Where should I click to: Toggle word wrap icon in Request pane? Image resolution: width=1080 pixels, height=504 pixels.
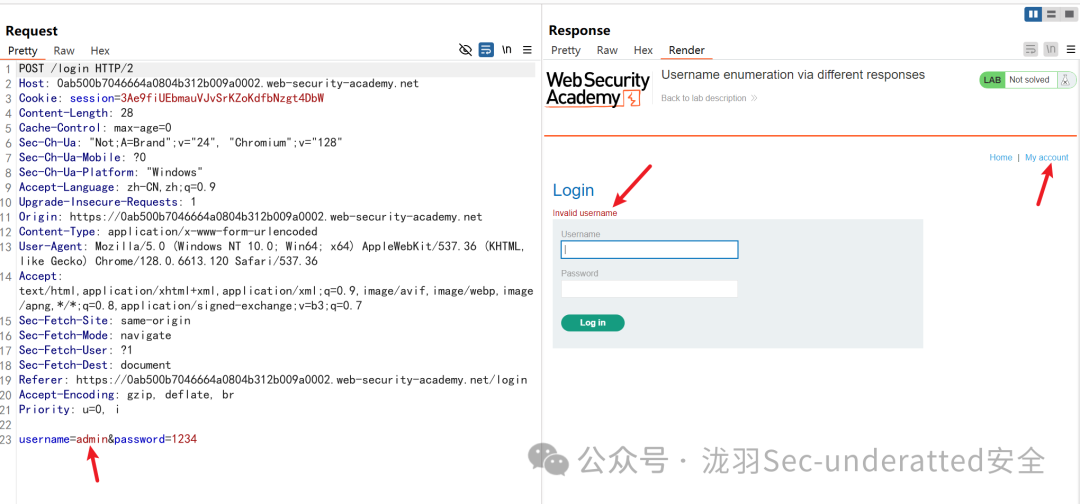(486, 50)
